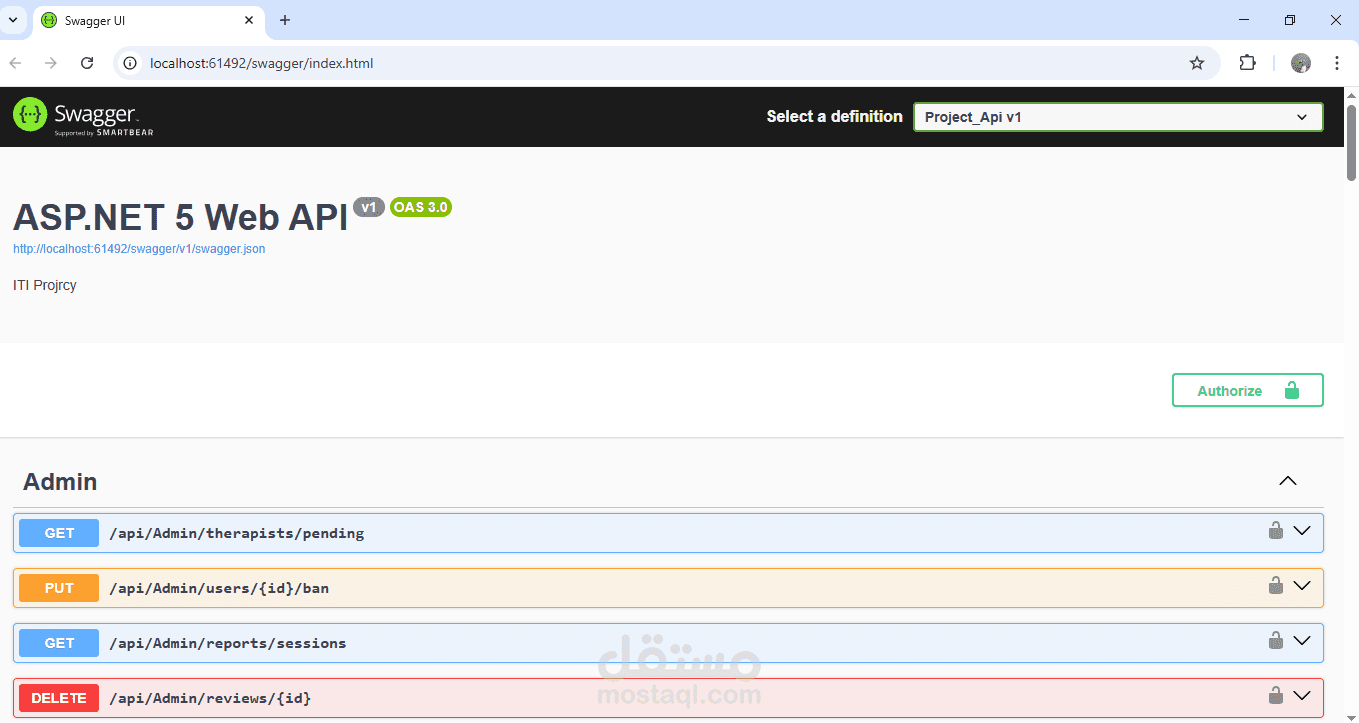Click GET badge for reports/sessions
Image resolution: width=1359 pixels, height=723 pixels.
[x=59, y=643]
